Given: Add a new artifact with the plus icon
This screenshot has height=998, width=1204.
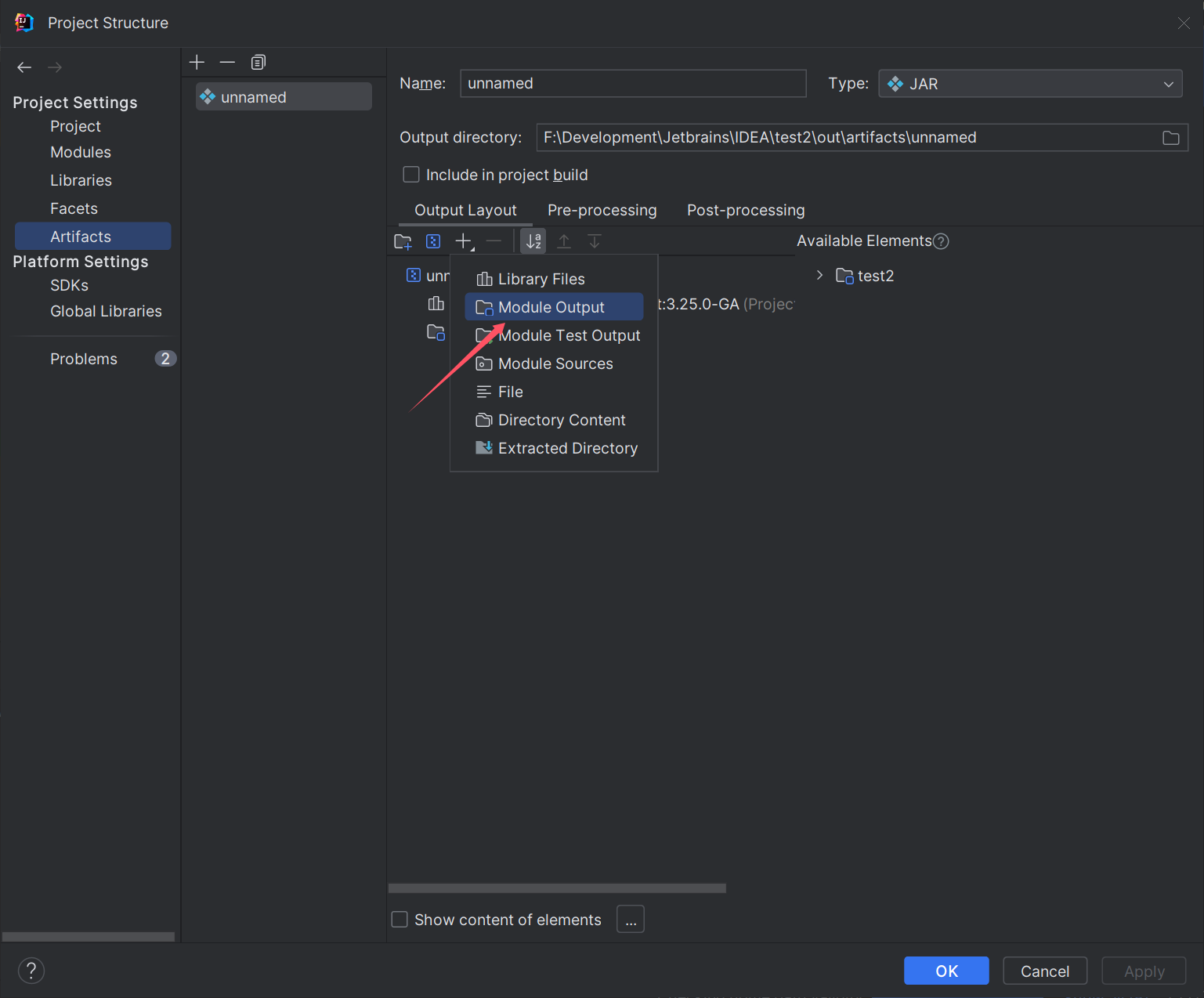Looking at the screenshot, I should (x=197, y=62).
